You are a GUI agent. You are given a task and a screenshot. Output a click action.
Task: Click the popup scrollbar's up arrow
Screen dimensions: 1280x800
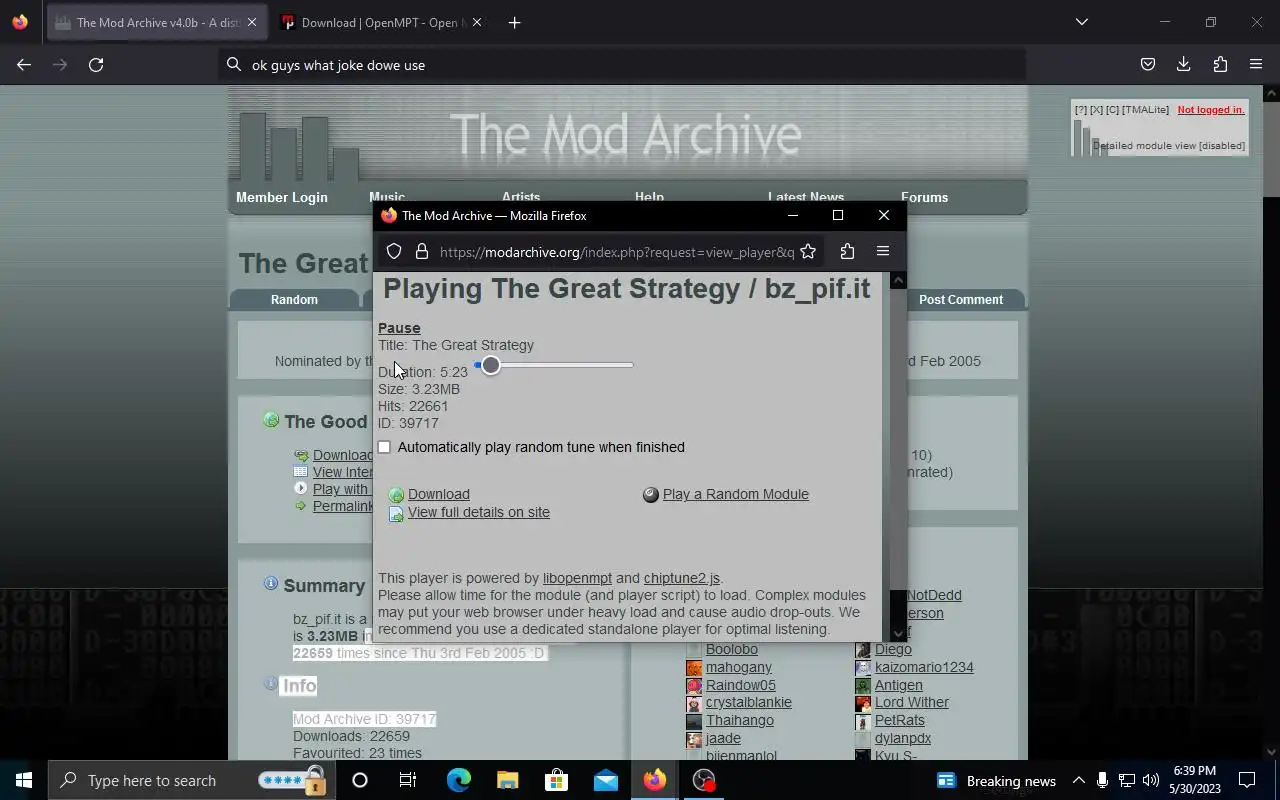tap(897, 281)
